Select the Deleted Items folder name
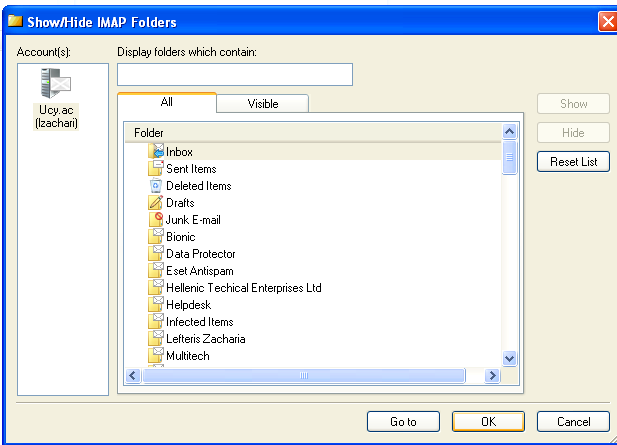 pyautogui.click(x=199, y=186)
